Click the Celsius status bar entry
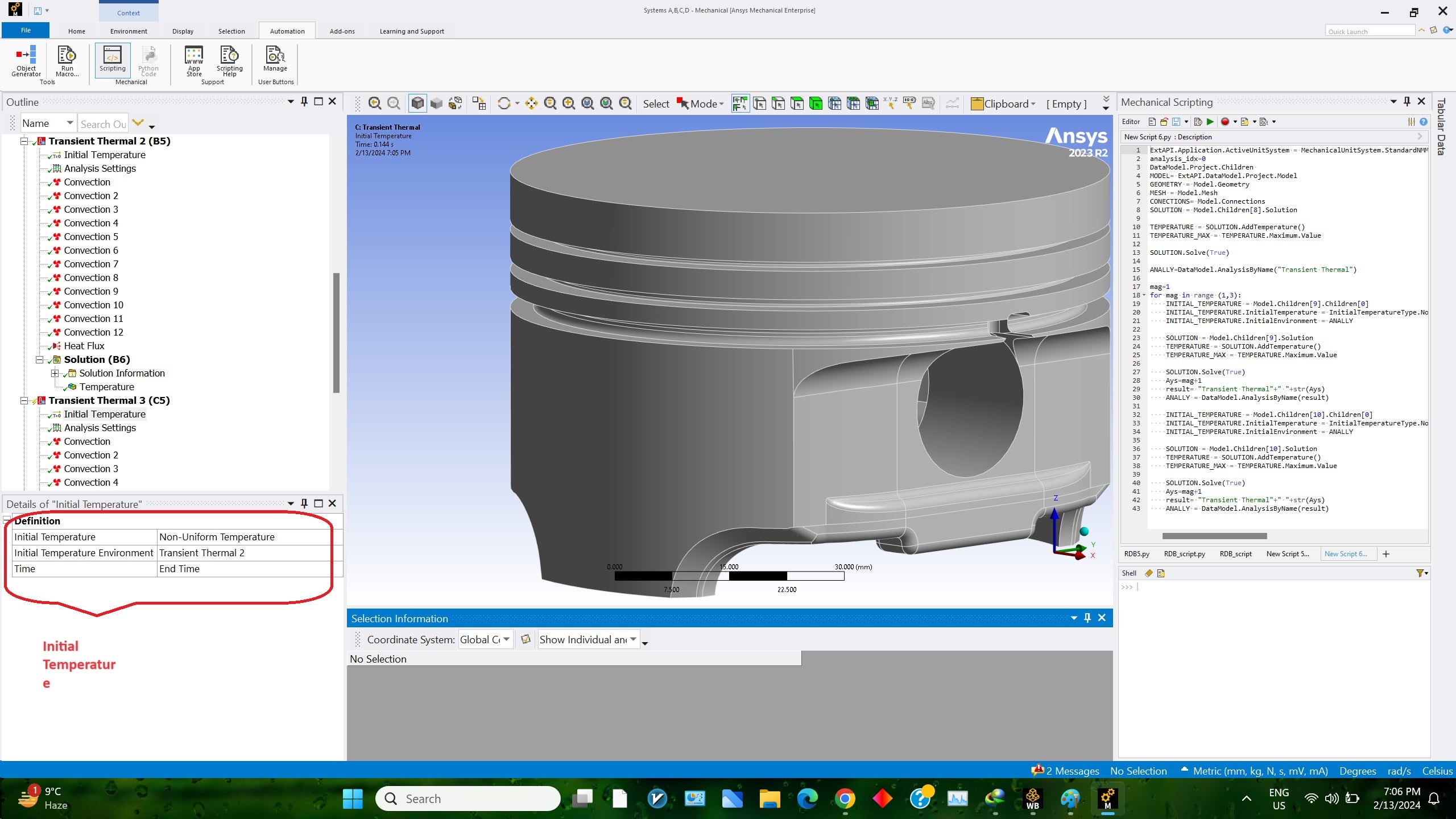The height and width of the screenshot is (819, 1456). point(1437,771)
